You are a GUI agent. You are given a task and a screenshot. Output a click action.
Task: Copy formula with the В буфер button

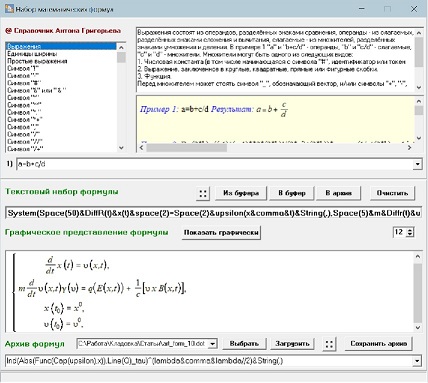coord(292,193)
